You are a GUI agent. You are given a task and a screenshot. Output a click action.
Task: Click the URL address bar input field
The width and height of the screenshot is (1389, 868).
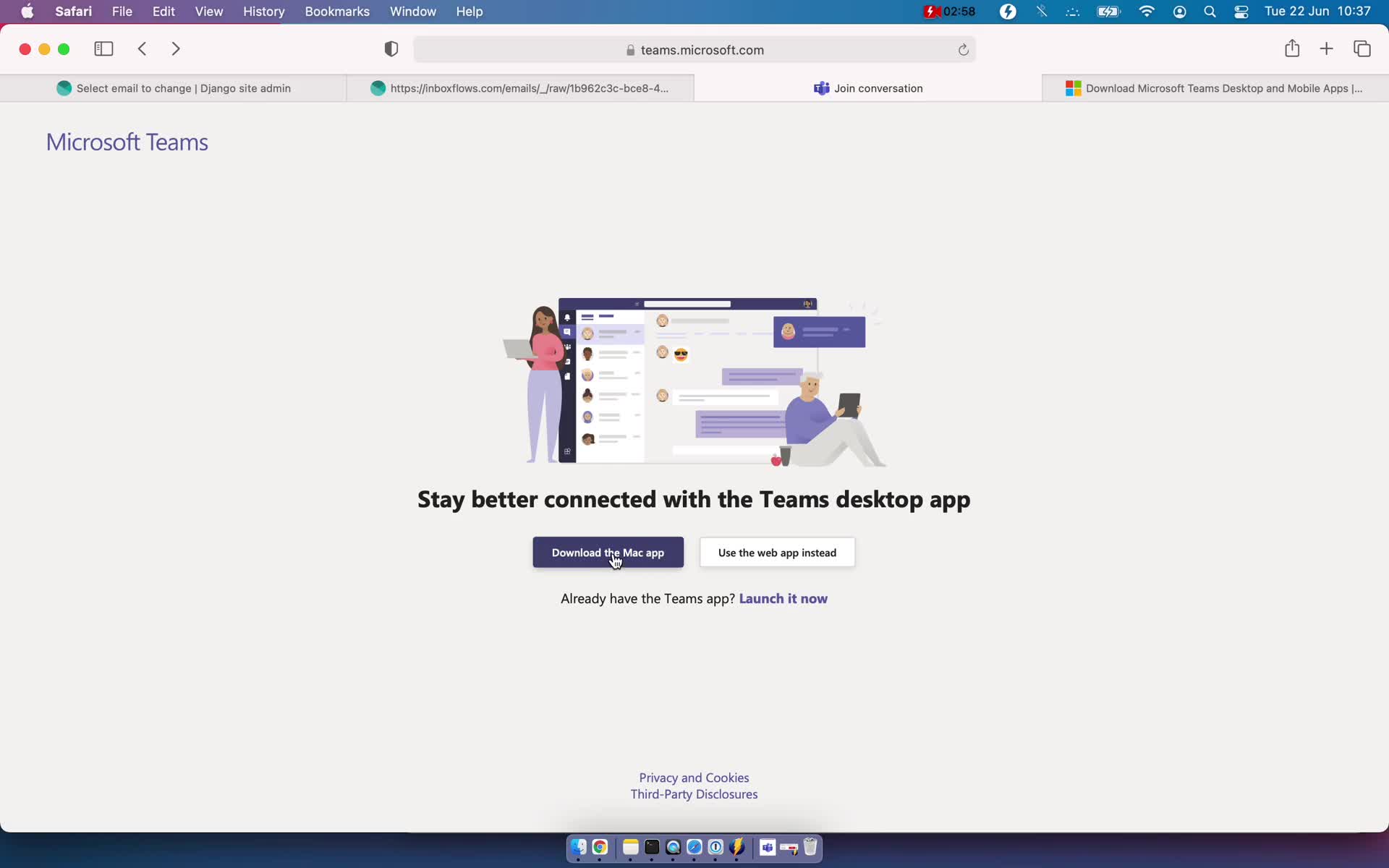(x=694, y=49)
